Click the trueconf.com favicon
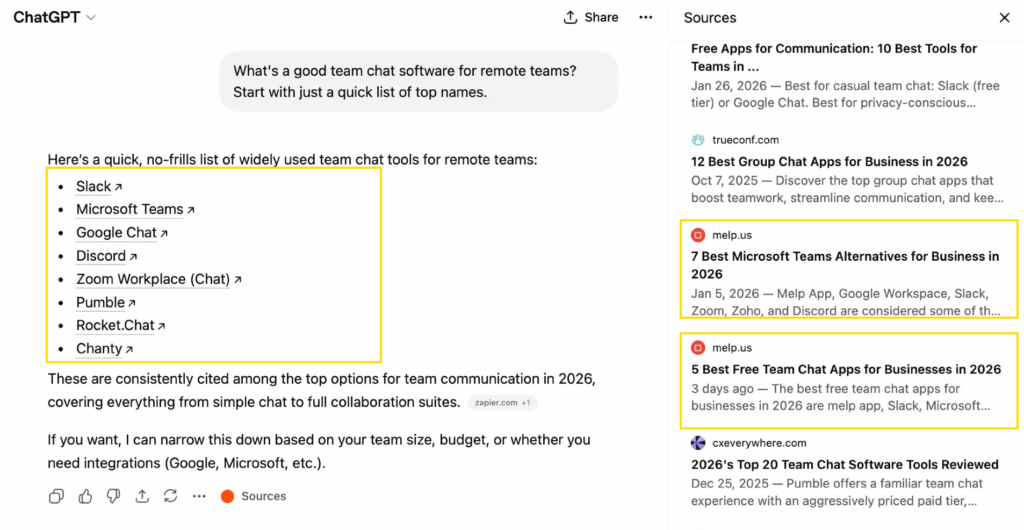1024x530 pixels. tap(698, 140)
